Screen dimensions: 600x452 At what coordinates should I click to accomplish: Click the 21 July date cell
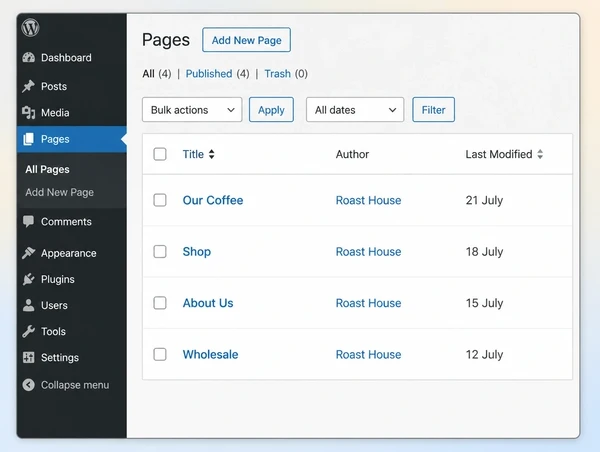click(x=484, y=200)
